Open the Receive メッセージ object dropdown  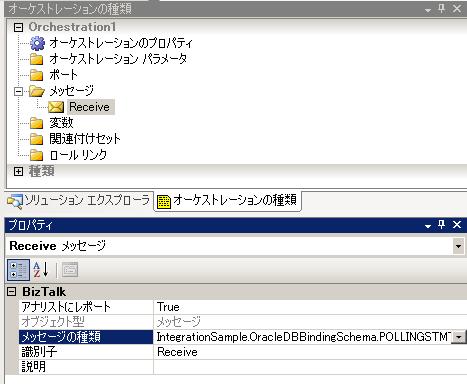click(x=459, y=246)
